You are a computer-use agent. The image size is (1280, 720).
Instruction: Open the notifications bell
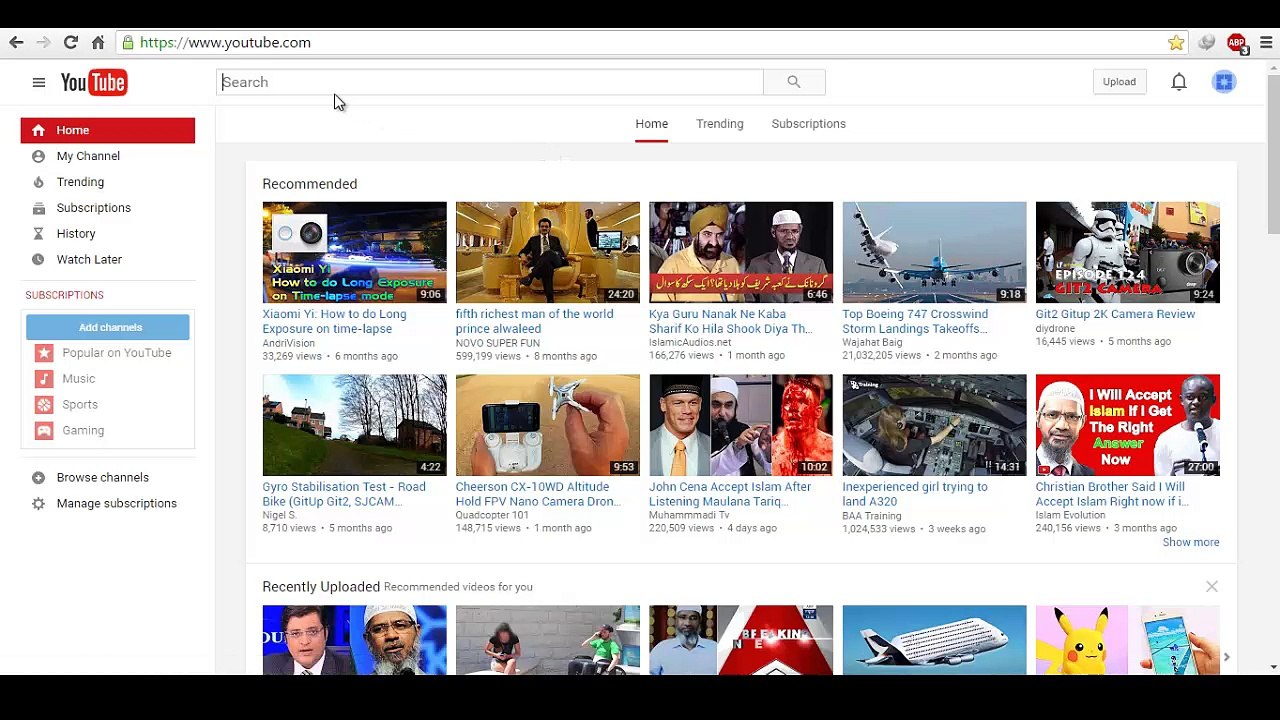point(1179,82)
